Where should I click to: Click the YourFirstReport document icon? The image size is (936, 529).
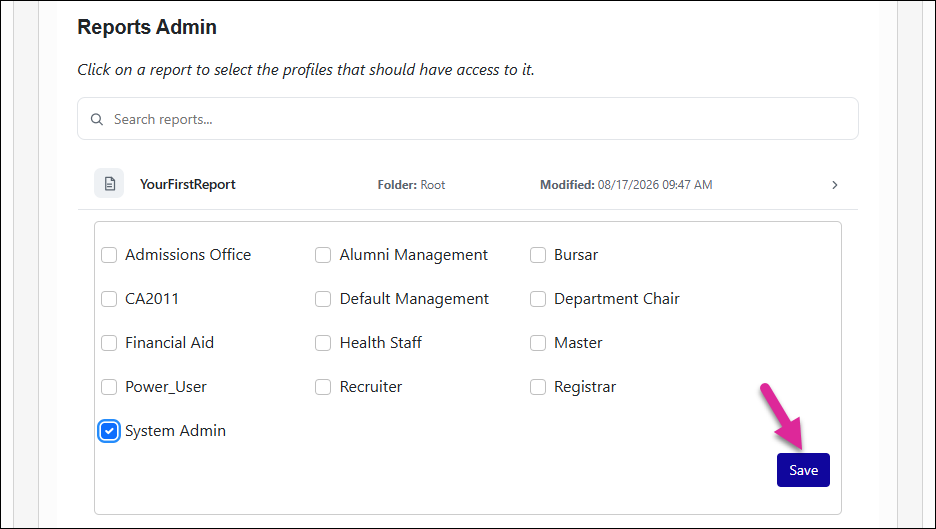[109, 184]
